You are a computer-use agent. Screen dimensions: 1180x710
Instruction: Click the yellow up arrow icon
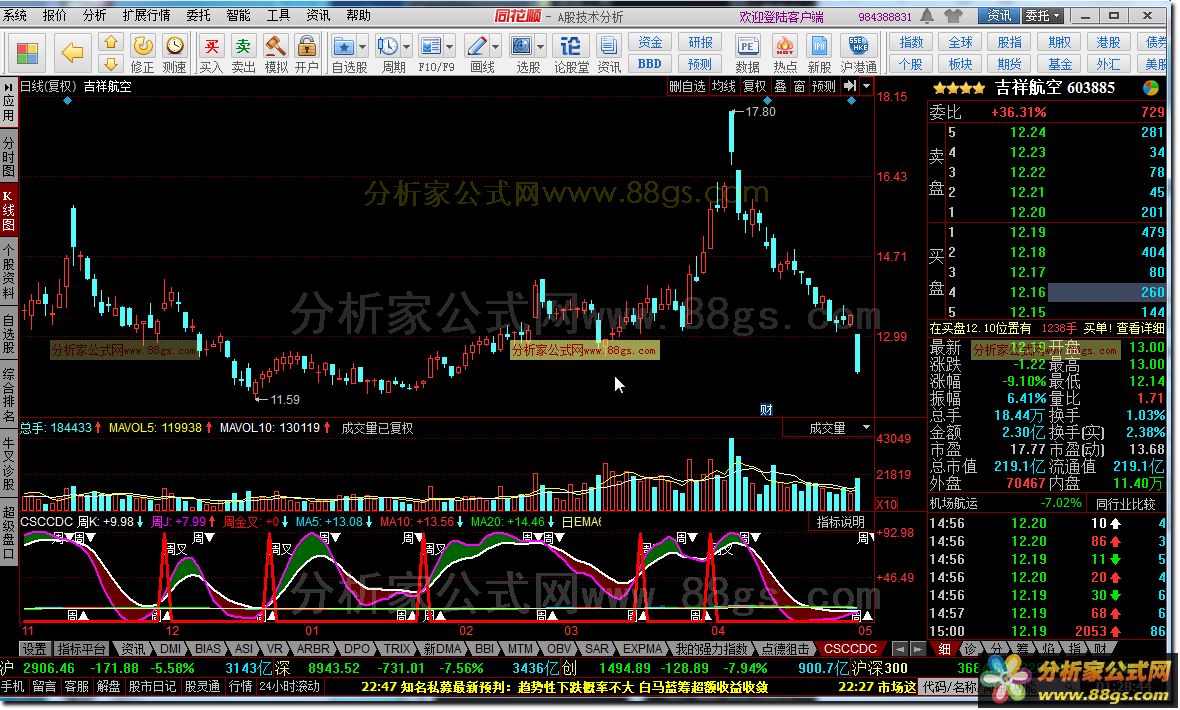pos(111,42)
